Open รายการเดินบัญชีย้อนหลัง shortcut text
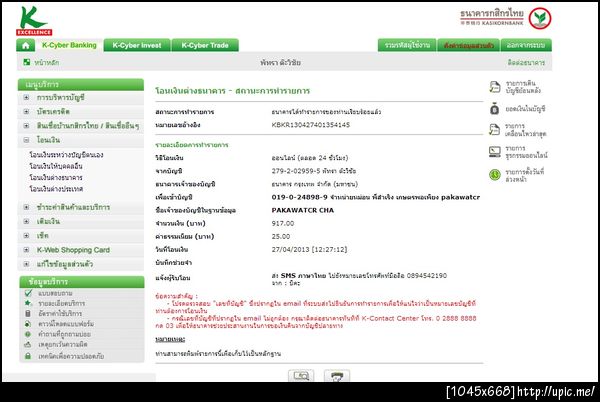The height and width of the screenshot is (402, 600). click(523, 87)
